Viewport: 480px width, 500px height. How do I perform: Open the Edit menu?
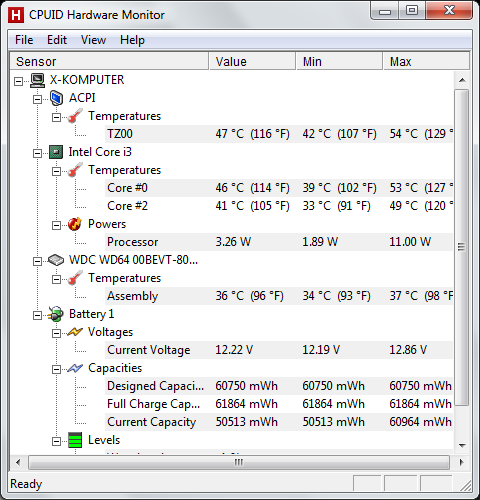pos(57,40)
